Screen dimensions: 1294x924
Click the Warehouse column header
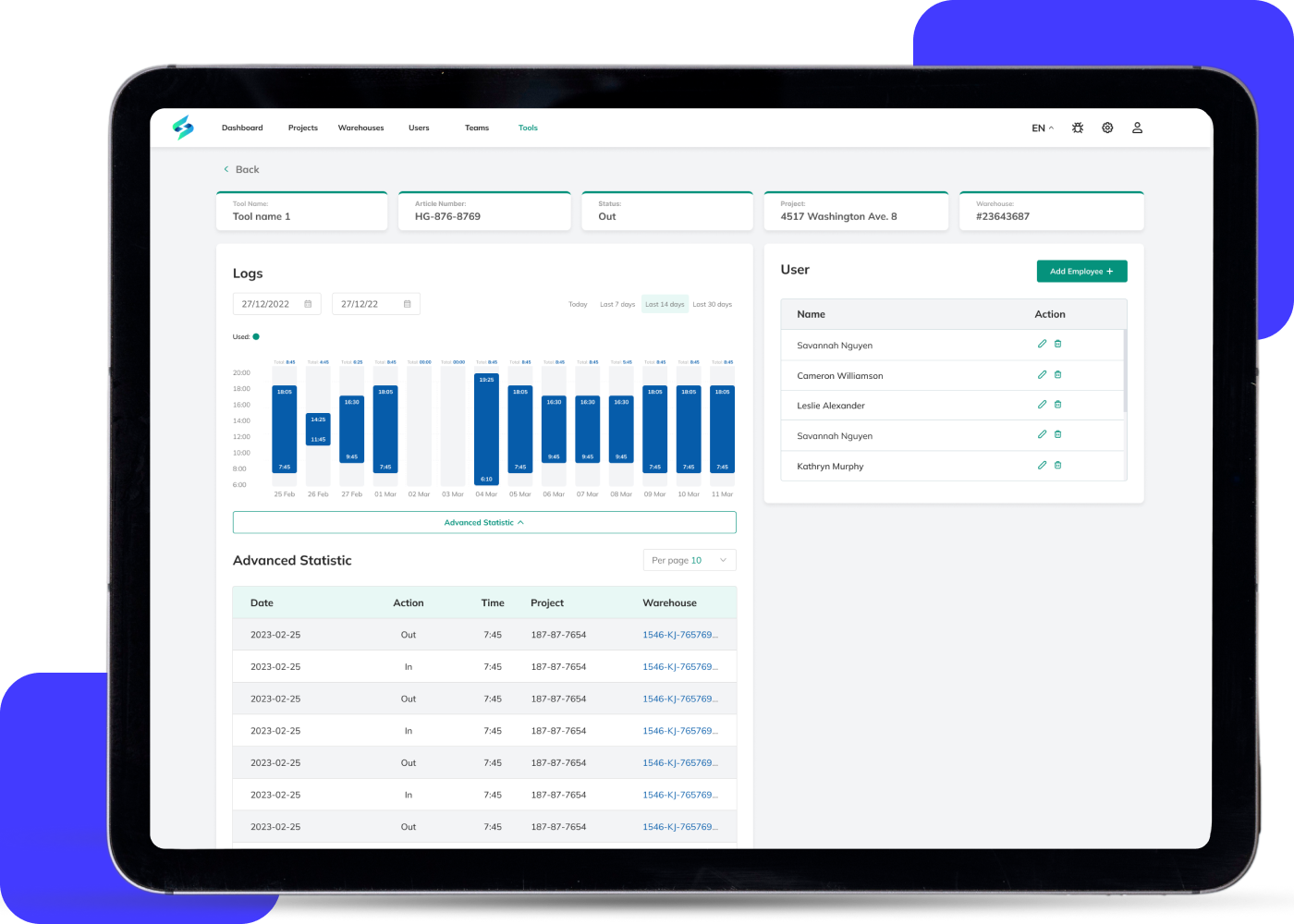670,602
